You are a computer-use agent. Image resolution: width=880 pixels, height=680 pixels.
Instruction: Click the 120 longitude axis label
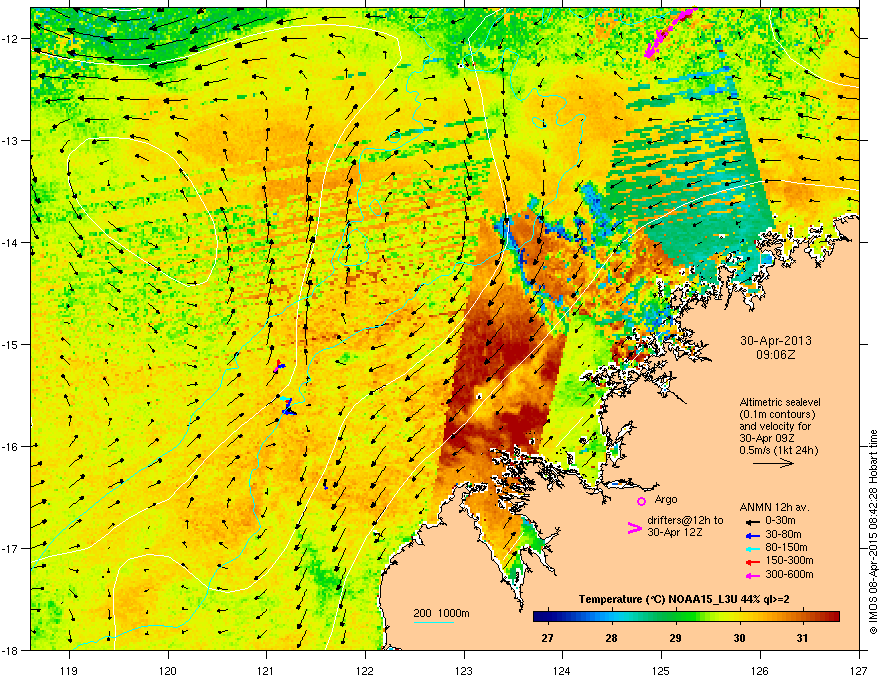coord(168,670)
